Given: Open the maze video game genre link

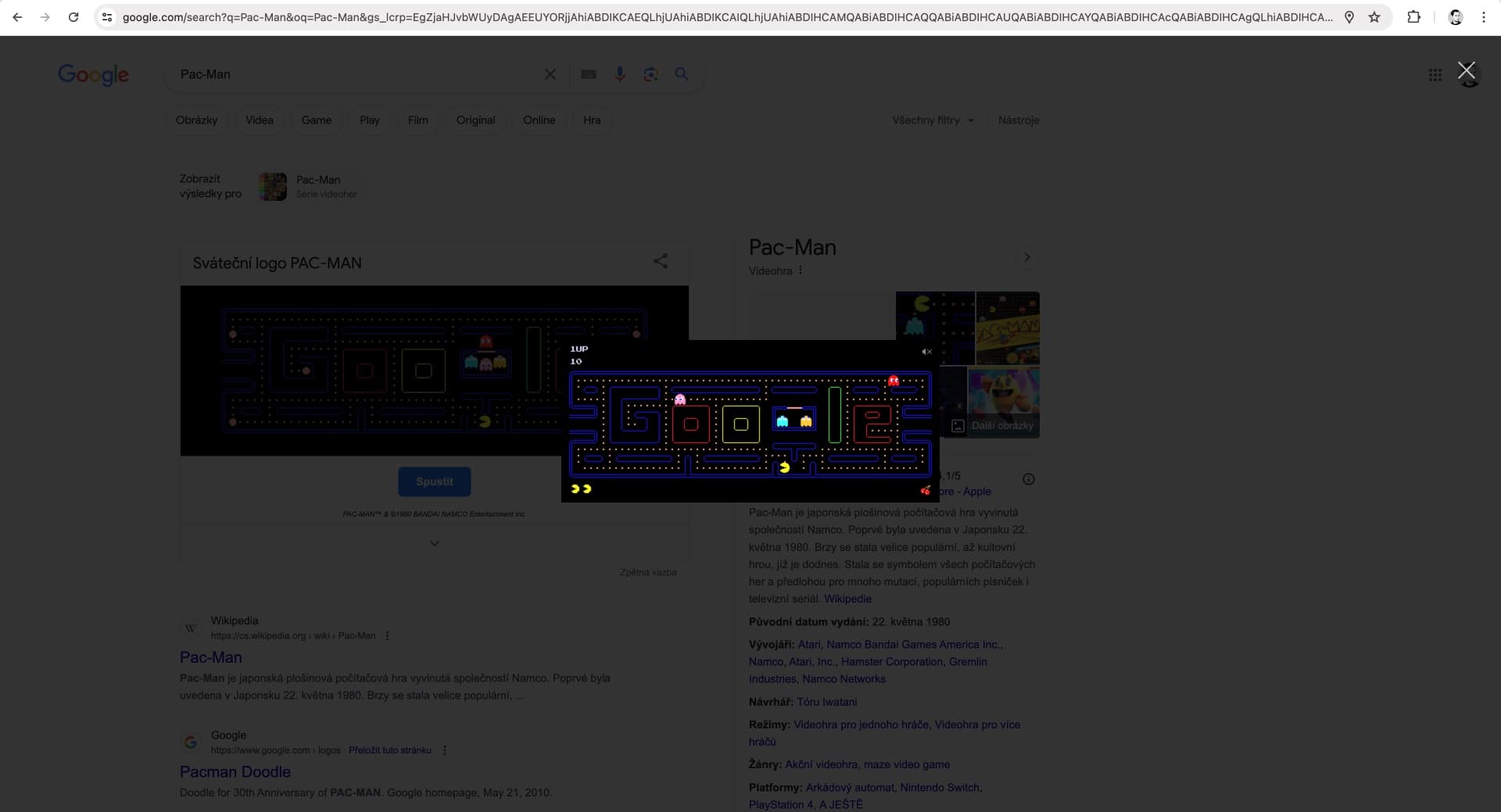Looking at the screenshot, I should click(x=907, y=764).
